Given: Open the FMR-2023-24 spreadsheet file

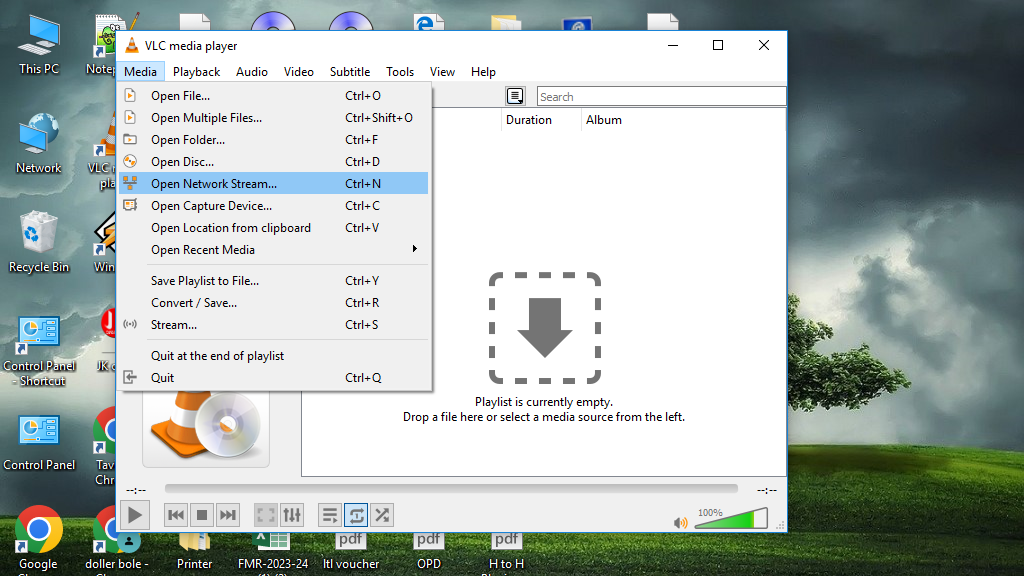Looking at the screenshot, I should tap(272, 554).
